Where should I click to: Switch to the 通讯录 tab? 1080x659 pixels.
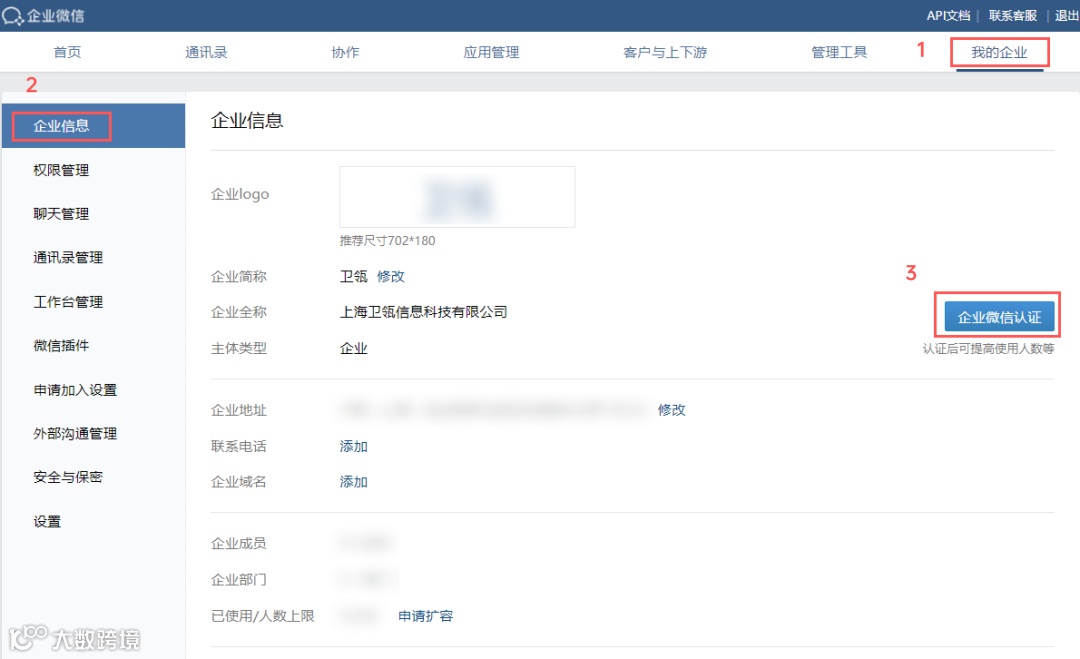pos(206,52)
